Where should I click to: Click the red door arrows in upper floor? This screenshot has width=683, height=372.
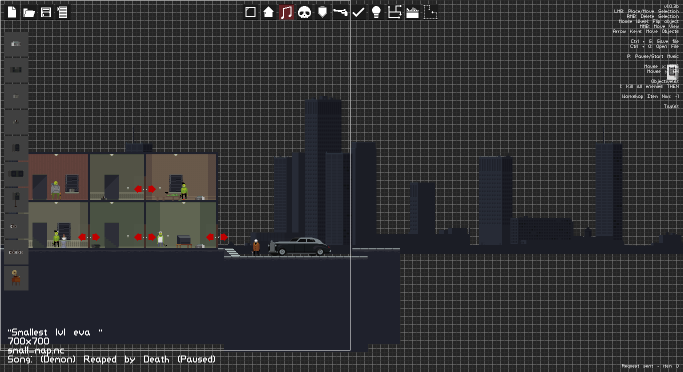tap(145, 189)
